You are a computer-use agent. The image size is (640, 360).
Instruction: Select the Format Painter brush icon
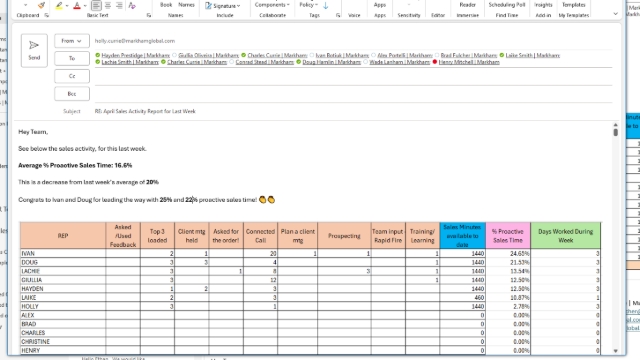[x=41, y=5]
